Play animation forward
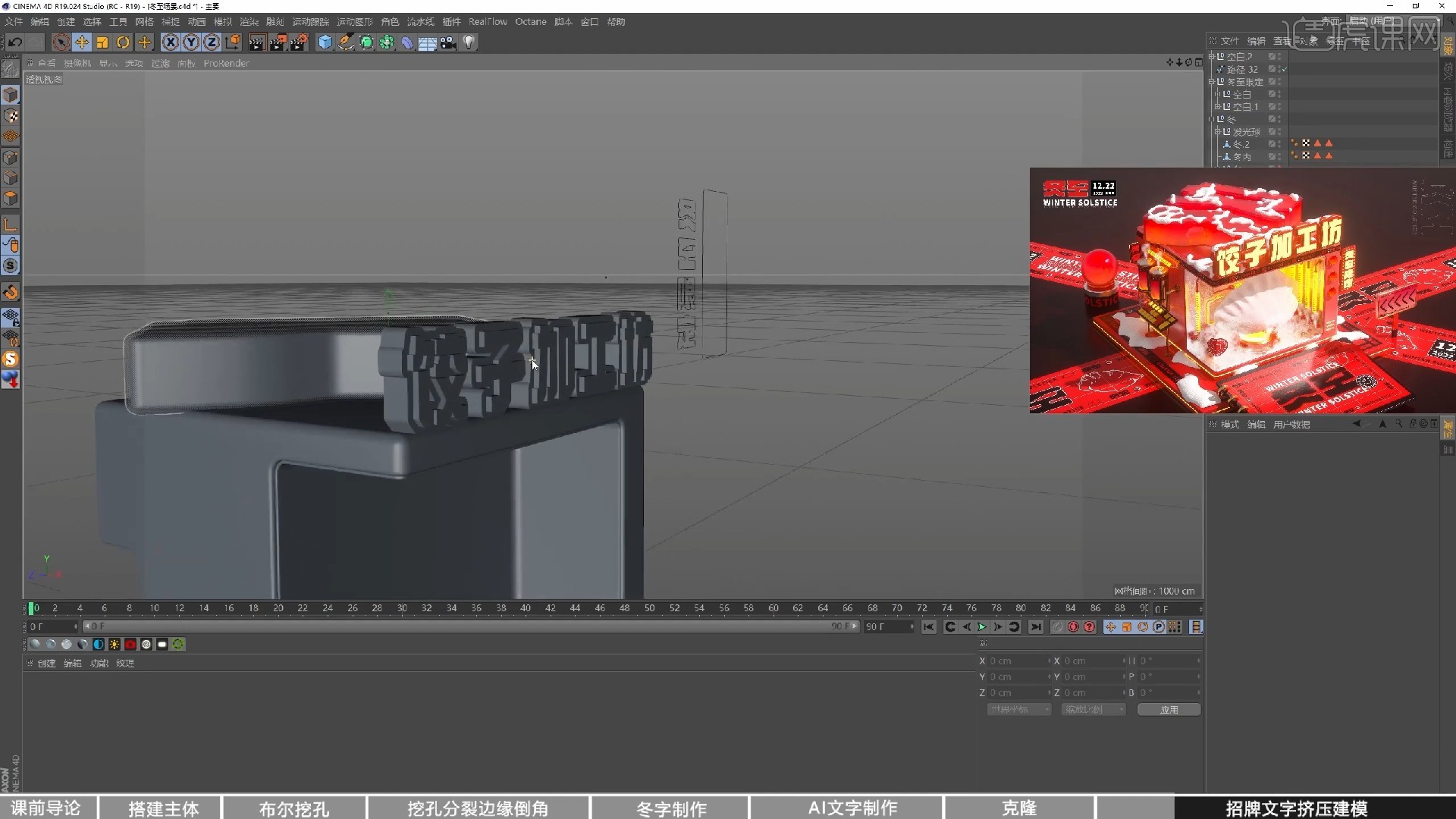This screenshot has width=1456, height=819. [982, 627]
